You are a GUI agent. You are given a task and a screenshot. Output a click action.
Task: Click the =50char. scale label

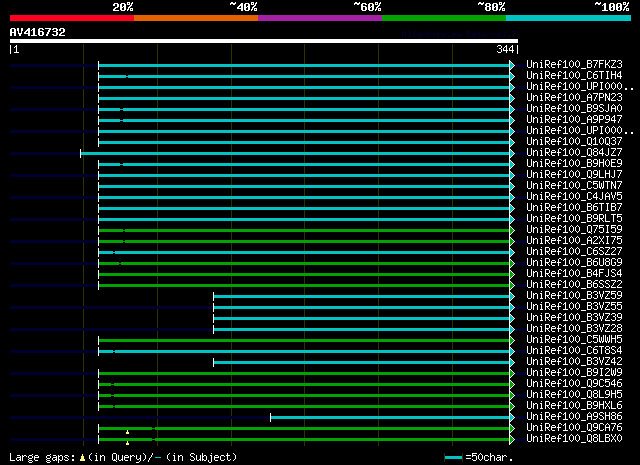pyautogui.click(x=489, y=458)
